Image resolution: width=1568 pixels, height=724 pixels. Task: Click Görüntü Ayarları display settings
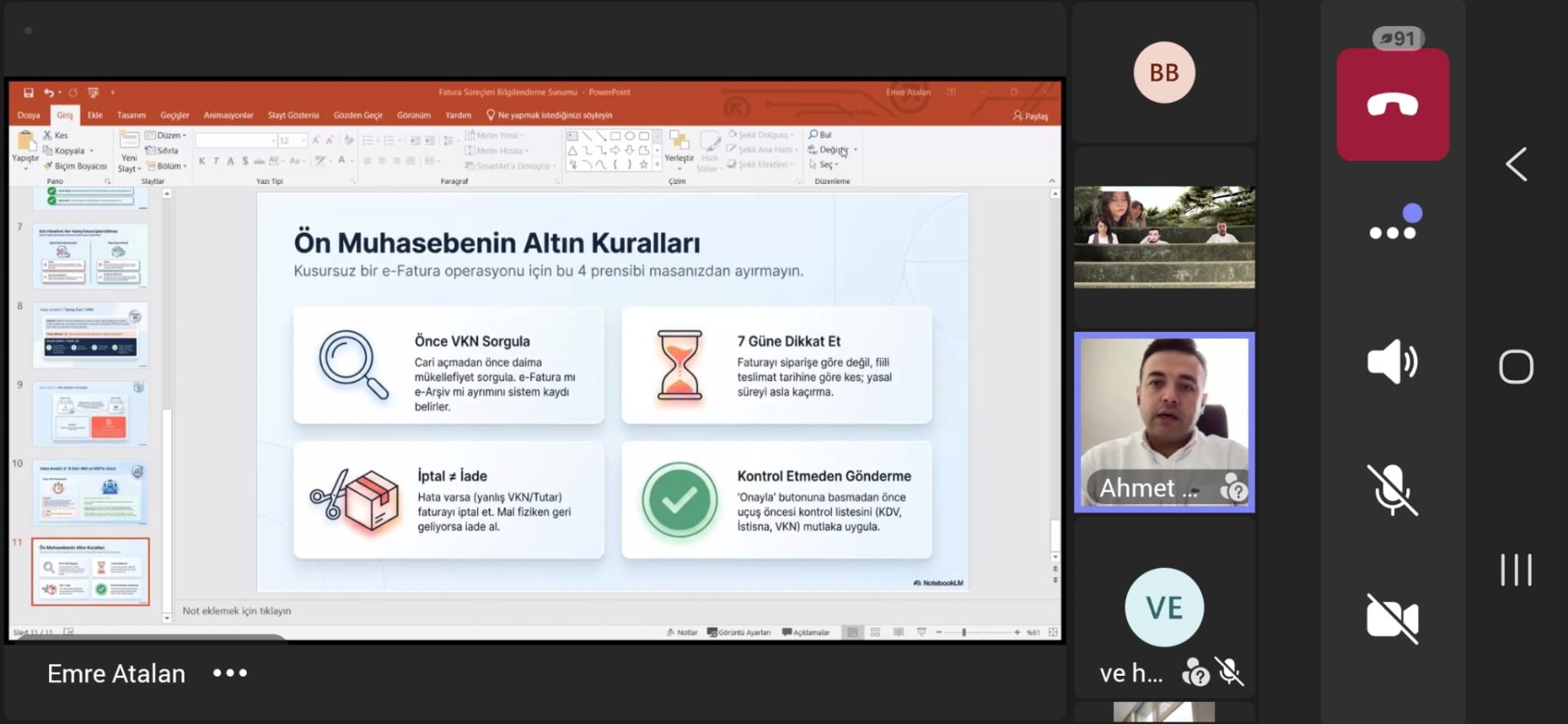click(739, 632)
